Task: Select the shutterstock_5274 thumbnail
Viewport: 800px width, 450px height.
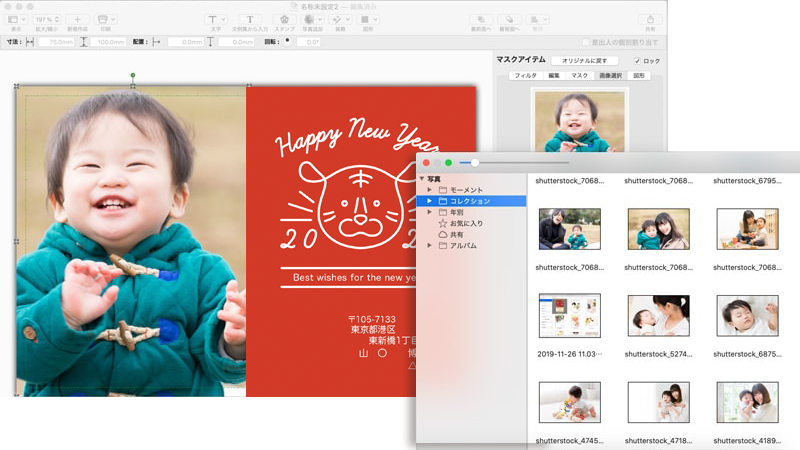Action: [x=658, y=315]
